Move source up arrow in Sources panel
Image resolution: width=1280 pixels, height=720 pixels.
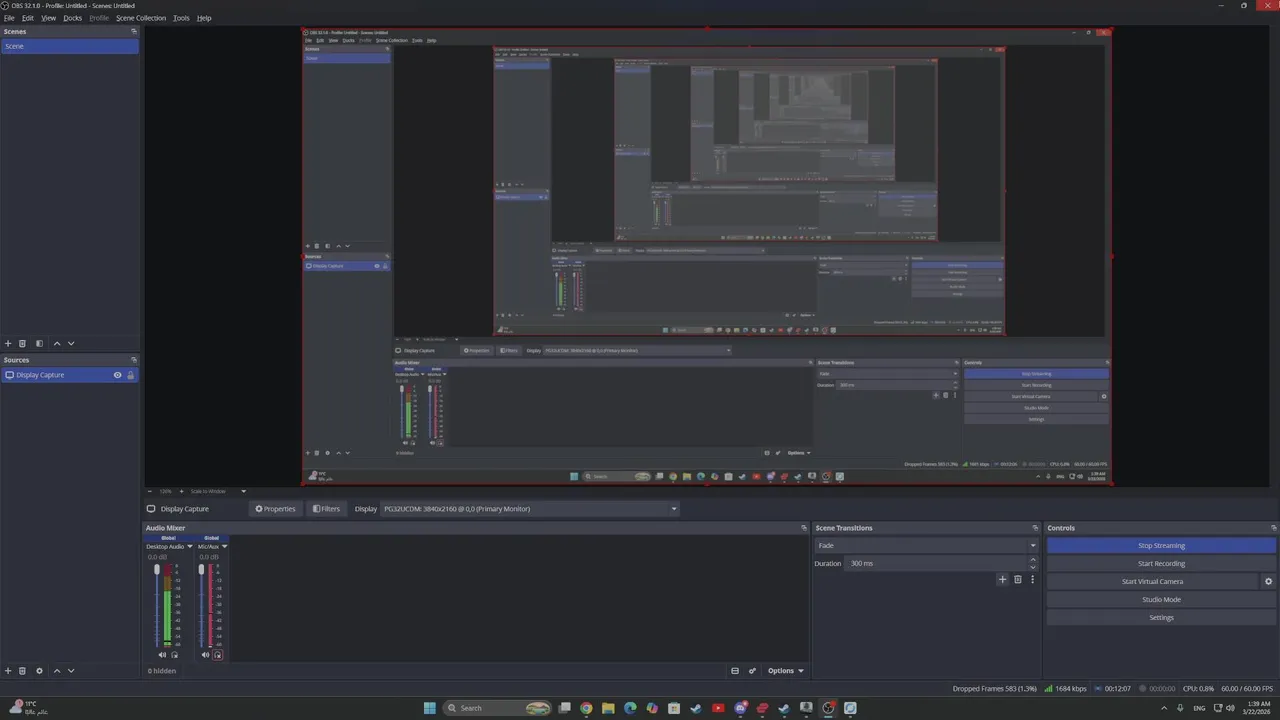(57, 671)
